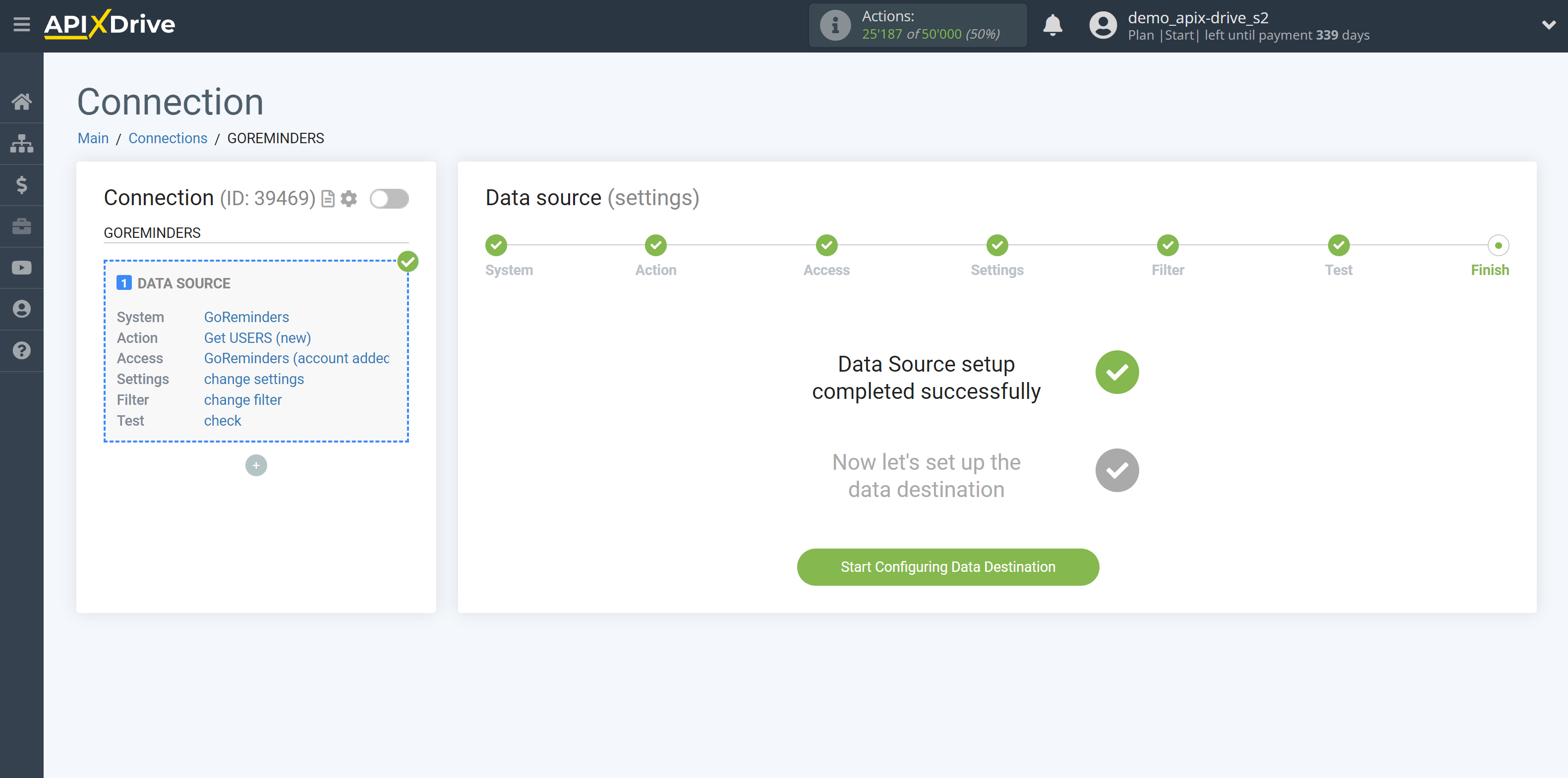
Task: Expand the connection settings gear menu
Action: pos(349,198)
